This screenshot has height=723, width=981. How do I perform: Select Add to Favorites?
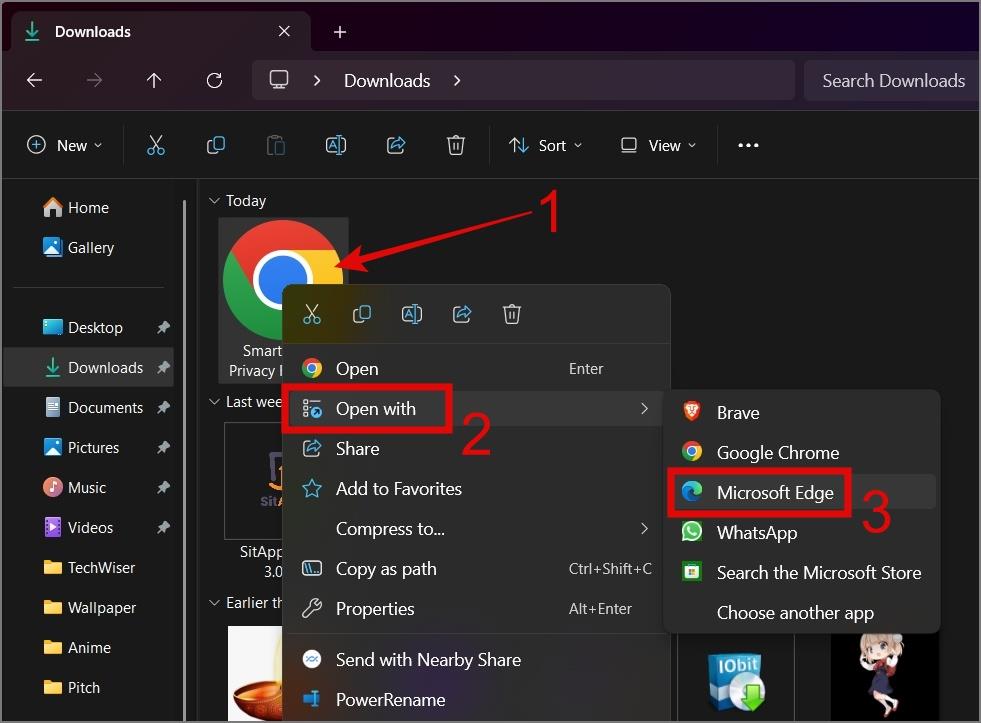pyautogui.click(x=476, y=488)
